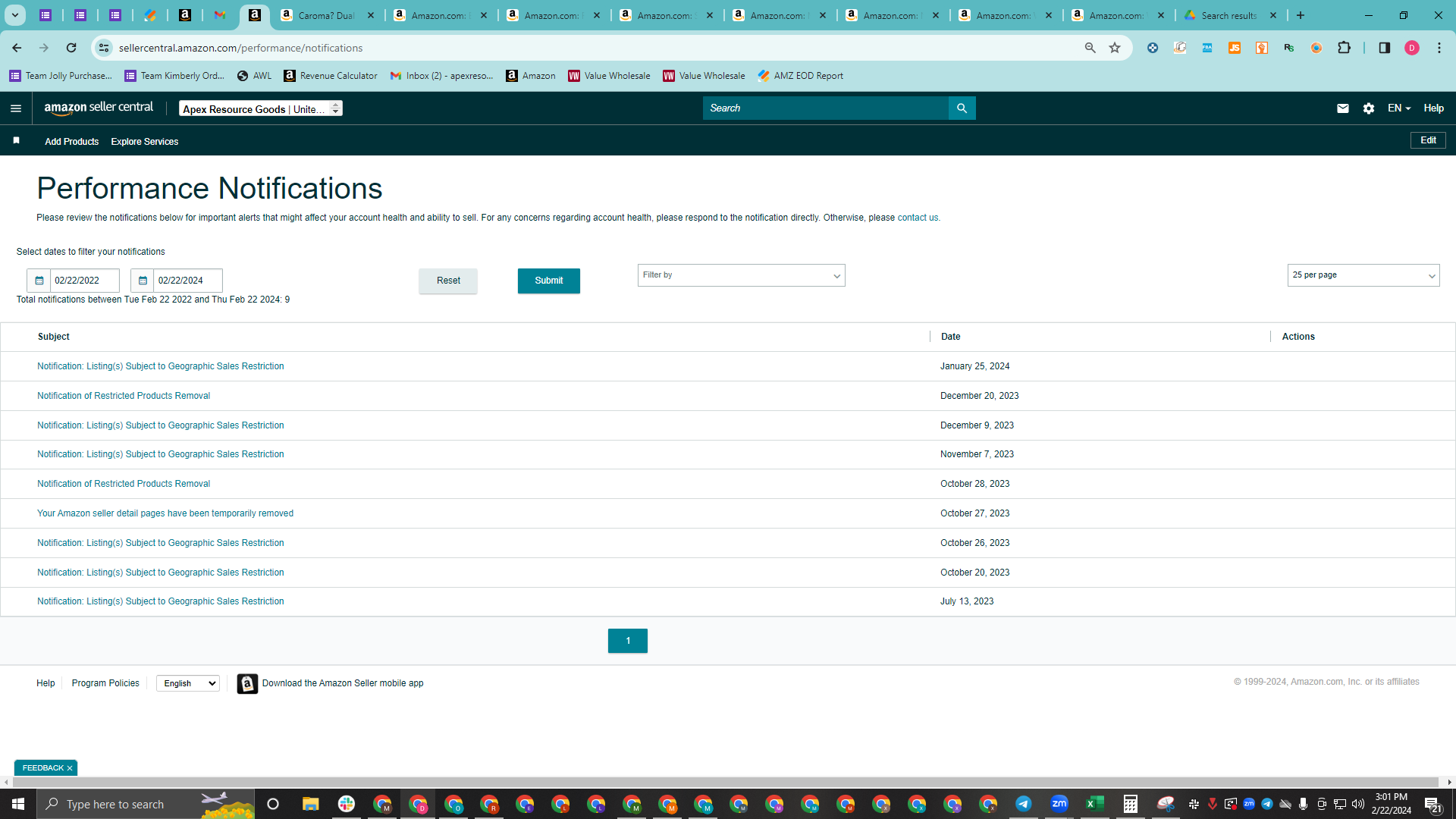This screenshot has height=819, width=1456.
Task: Click Explore Services in the navigation bar
Action: coord(144,142)
